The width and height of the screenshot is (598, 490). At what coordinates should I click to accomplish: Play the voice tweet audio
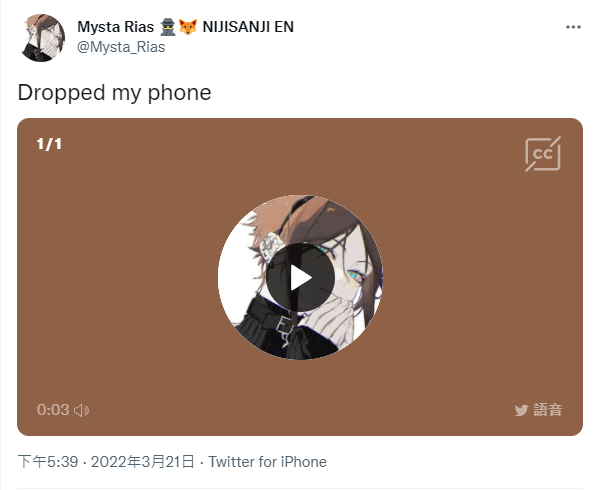pos(300,278)
